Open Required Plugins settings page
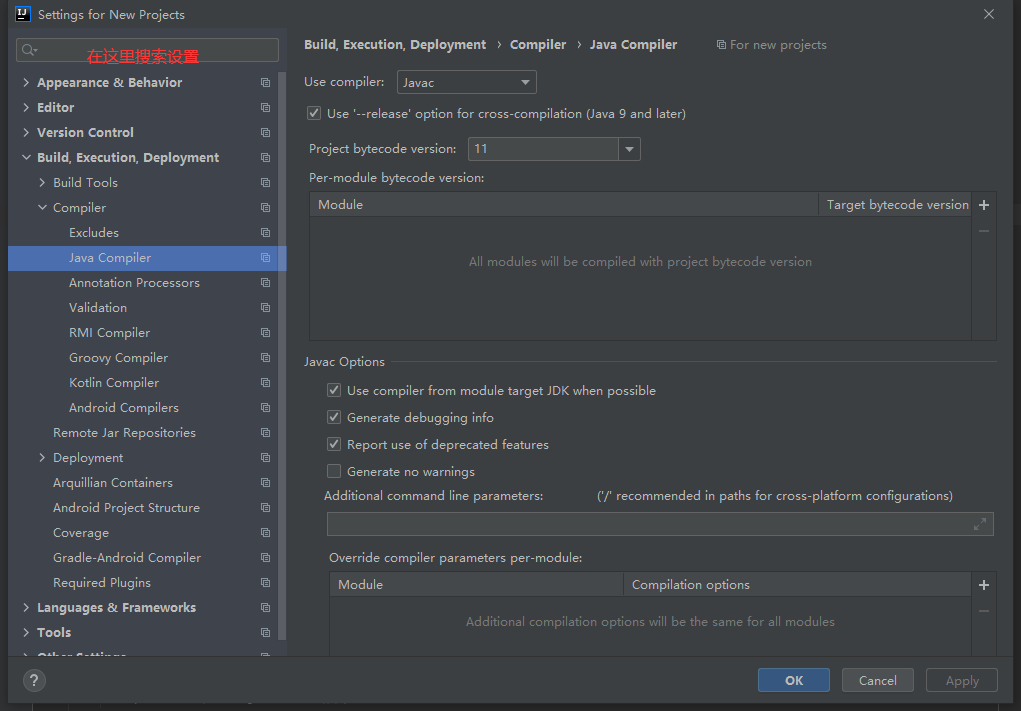Image resolution: width=1021 pixels, height=711 pixels. (x=102, y=583)
